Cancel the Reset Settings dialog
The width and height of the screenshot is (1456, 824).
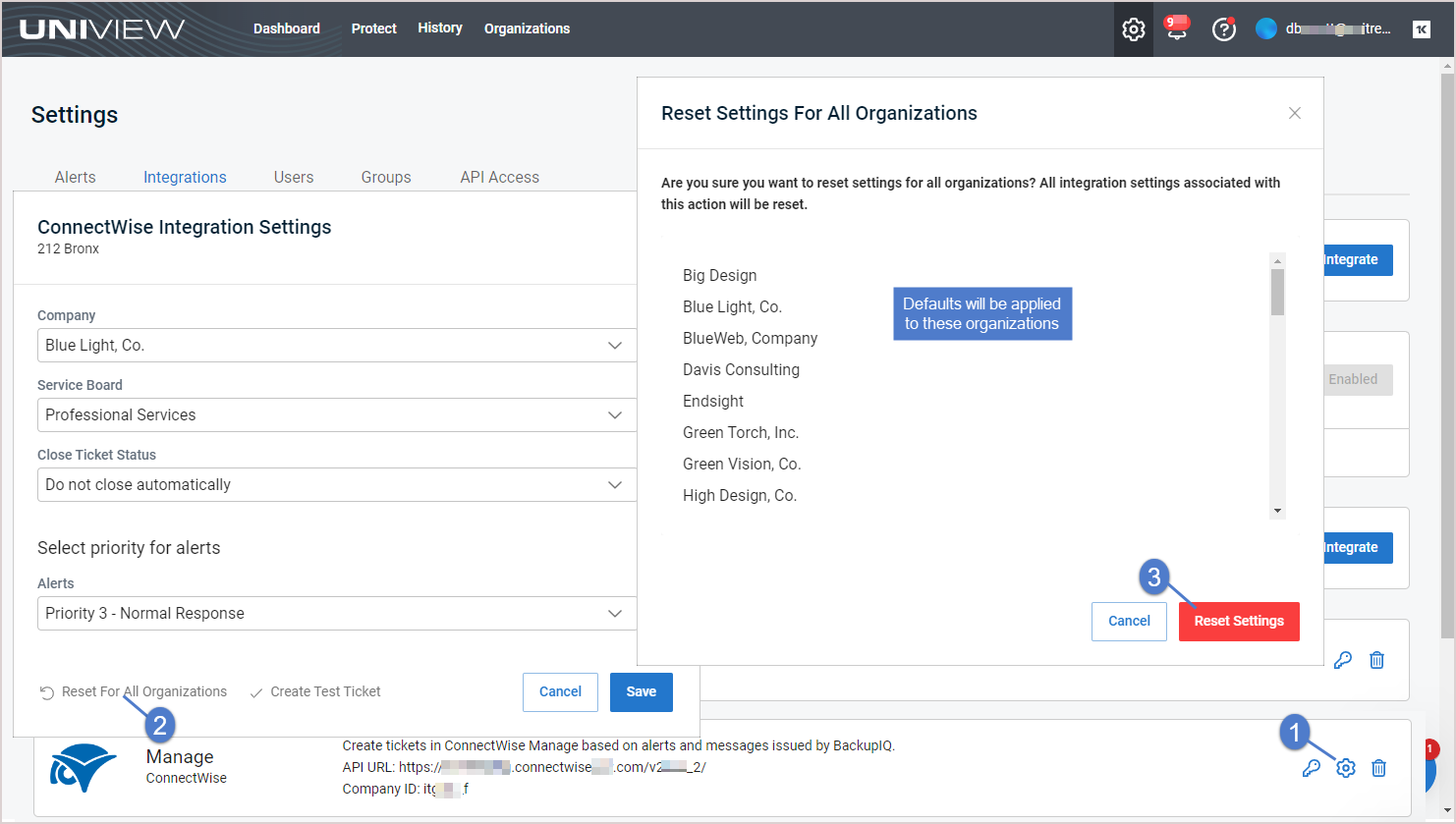pyautogui.click(x=1129, y=622)
